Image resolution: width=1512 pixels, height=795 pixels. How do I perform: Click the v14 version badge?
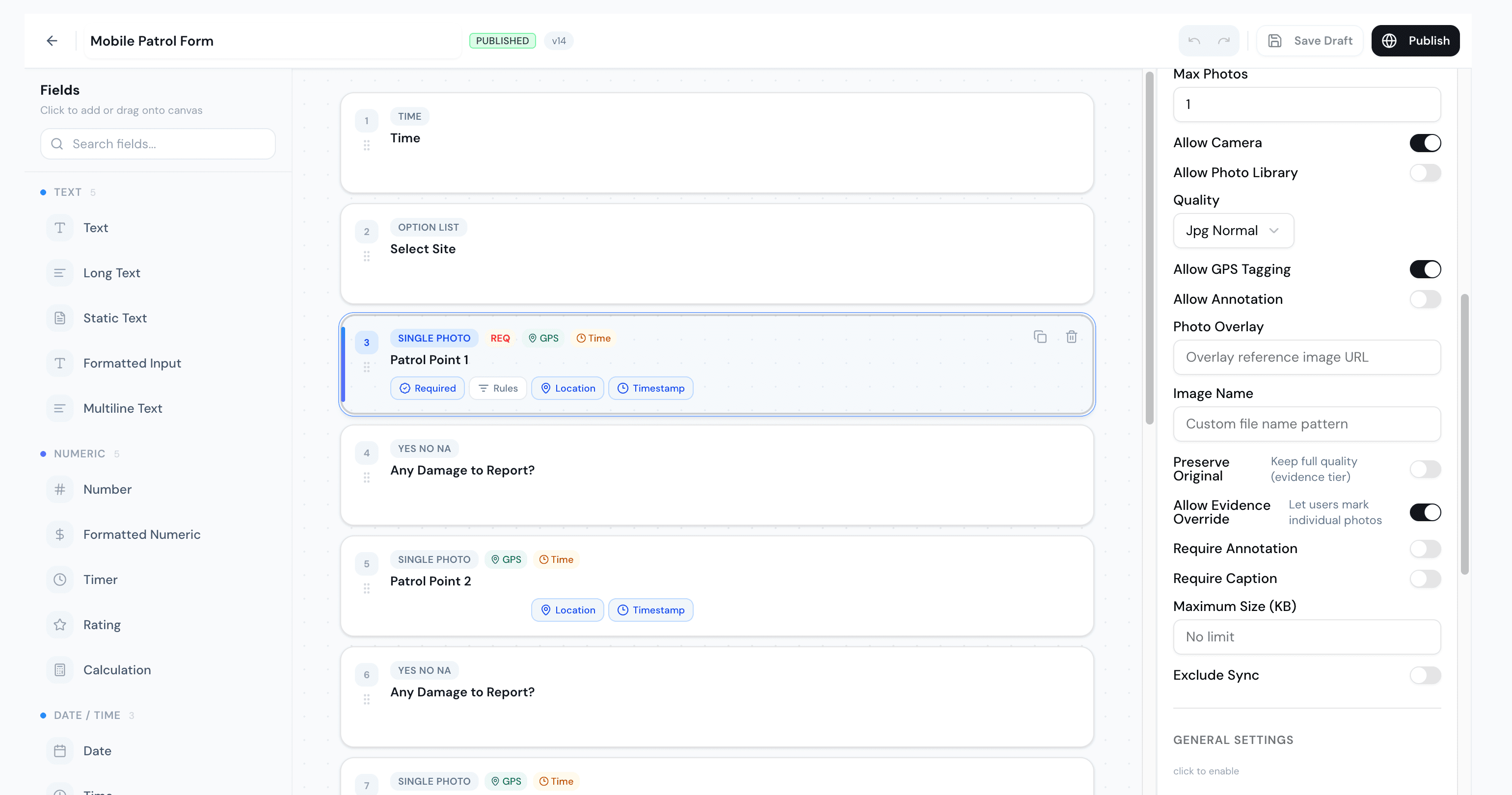pos(558,40)
